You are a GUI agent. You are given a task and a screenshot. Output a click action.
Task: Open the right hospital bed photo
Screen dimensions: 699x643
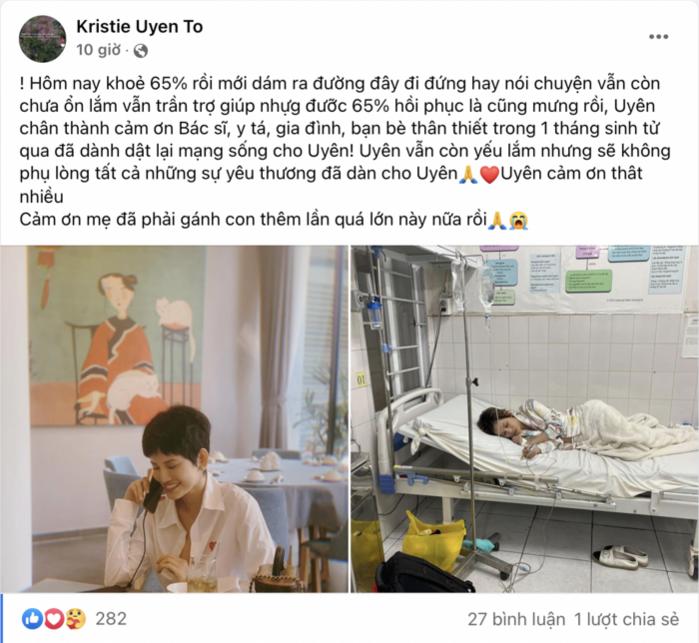coord(525,419)
